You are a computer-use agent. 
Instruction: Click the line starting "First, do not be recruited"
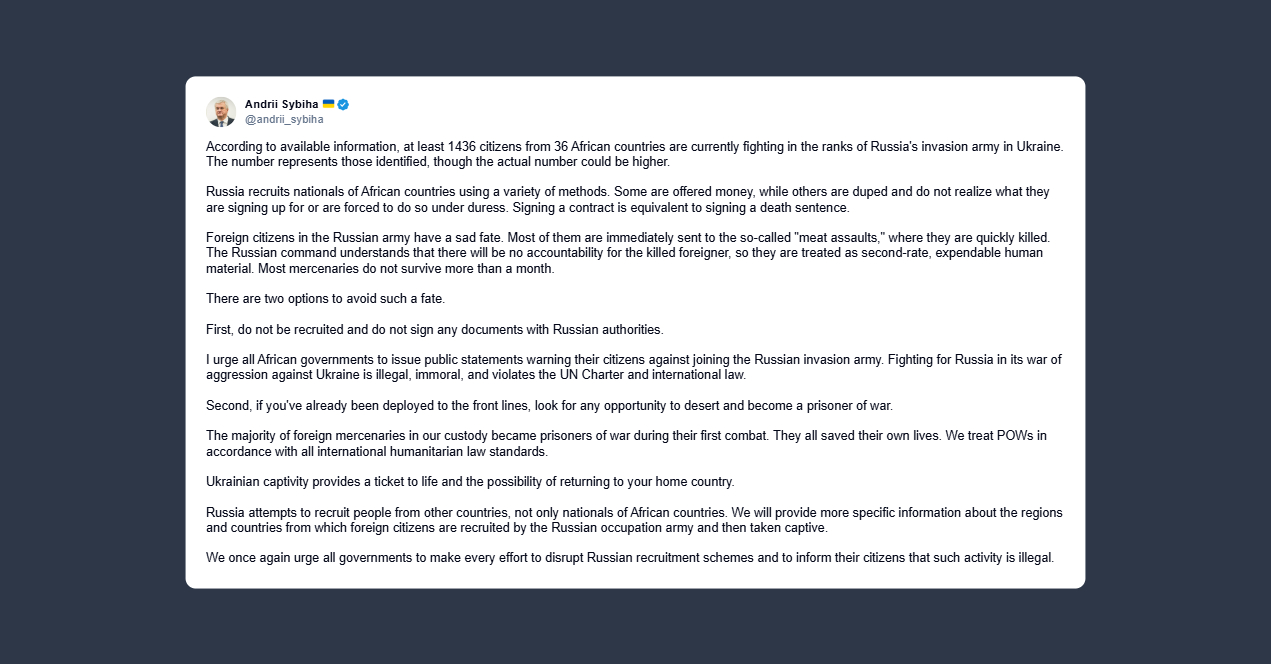pyautogui.click(x=434, y=329)
